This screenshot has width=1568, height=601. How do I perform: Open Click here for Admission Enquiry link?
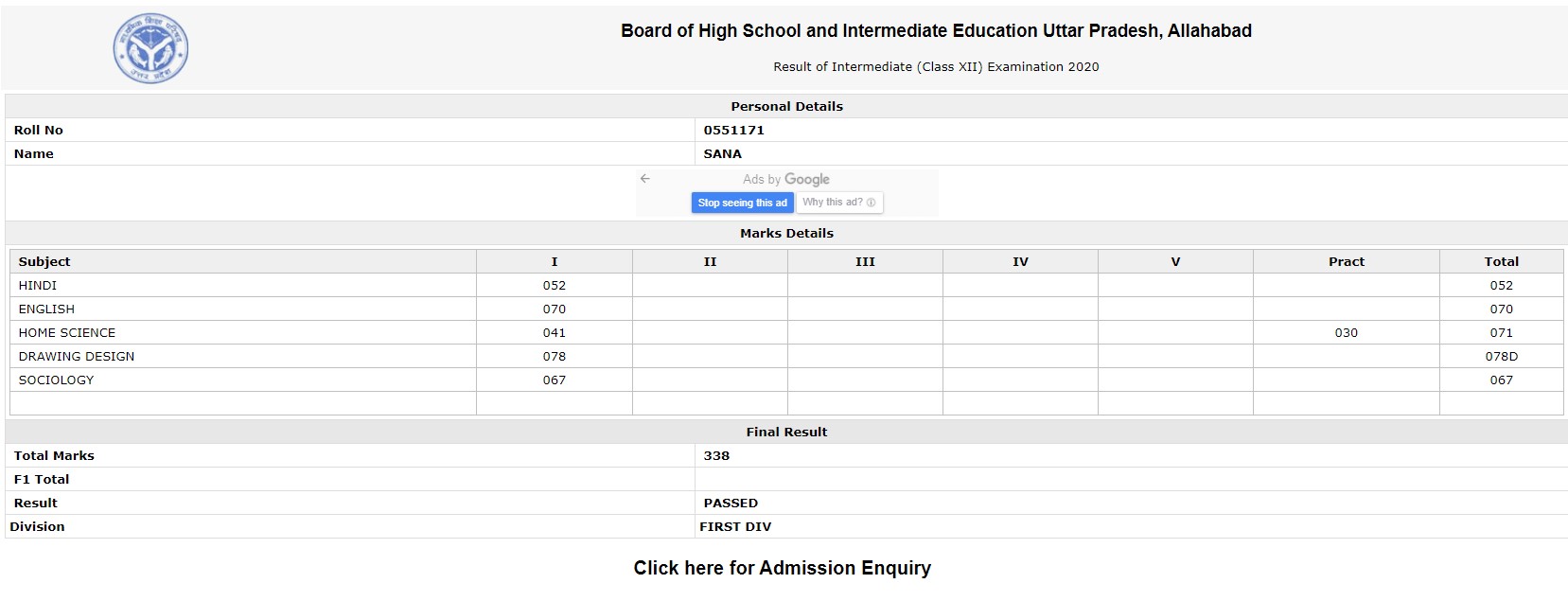(783, 568)
